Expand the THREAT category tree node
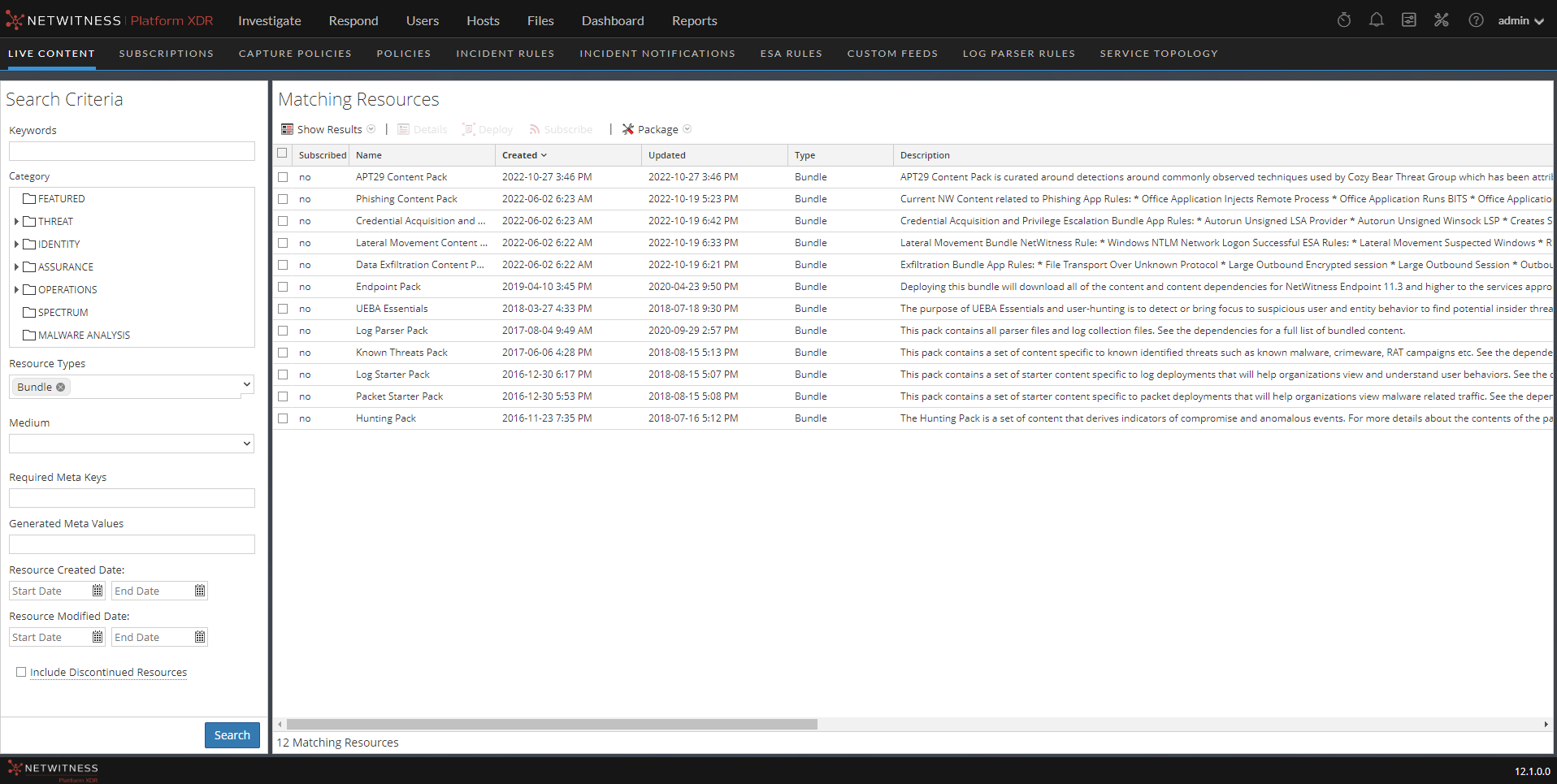The width and height of the screenshot is (1557, 784). point(16,221)
